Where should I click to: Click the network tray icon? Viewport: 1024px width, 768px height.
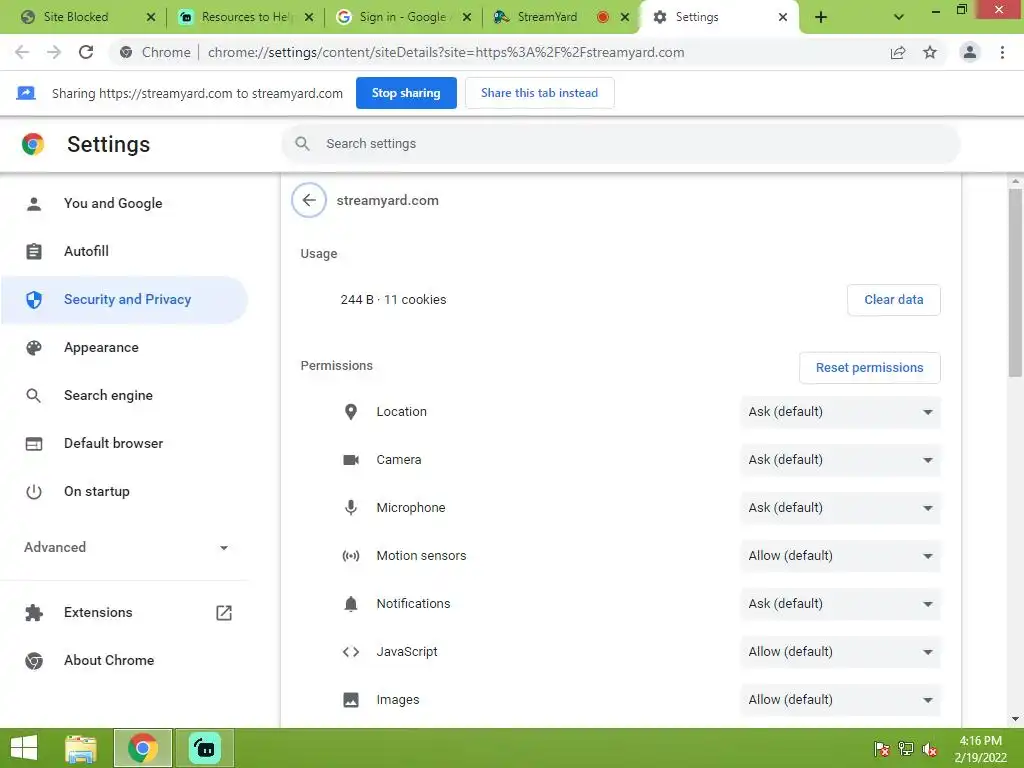click(906, 749)
